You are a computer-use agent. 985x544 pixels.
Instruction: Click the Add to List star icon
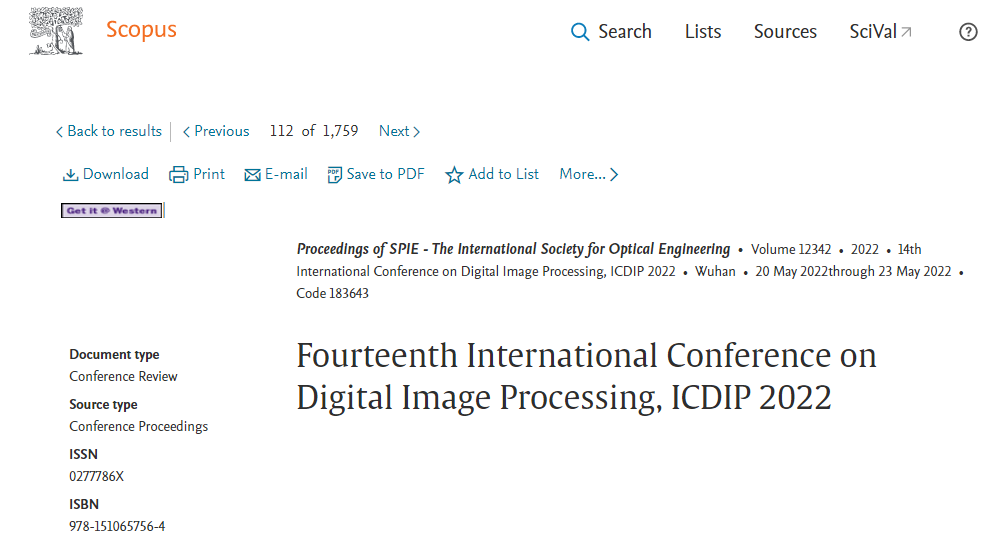[454, 175]
